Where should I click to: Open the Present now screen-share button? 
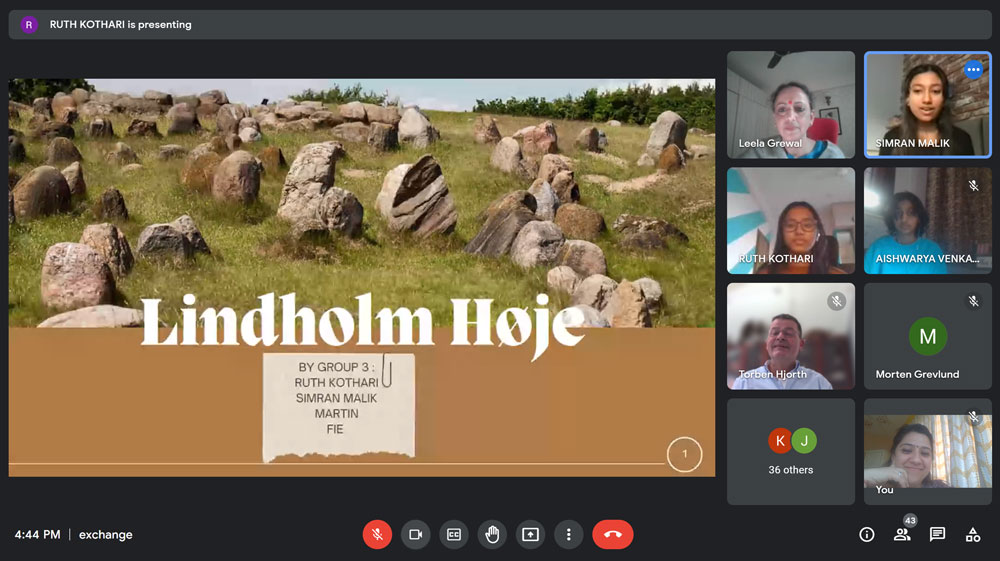point(531,534)
